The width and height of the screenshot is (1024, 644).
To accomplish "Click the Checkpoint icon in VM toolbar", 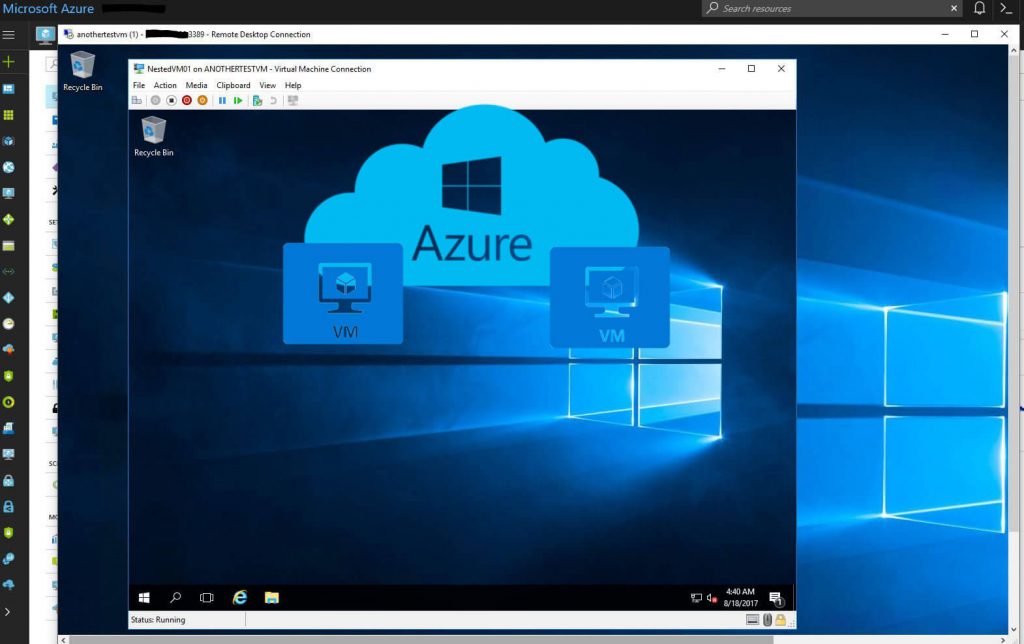I will (257, 100).
